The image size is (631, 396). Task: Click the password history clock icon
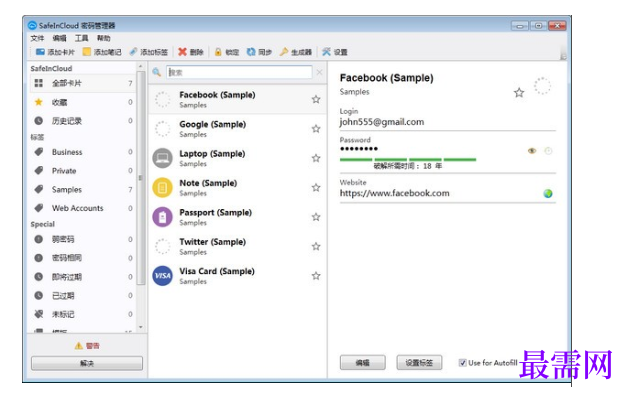[x=548, y=151]
